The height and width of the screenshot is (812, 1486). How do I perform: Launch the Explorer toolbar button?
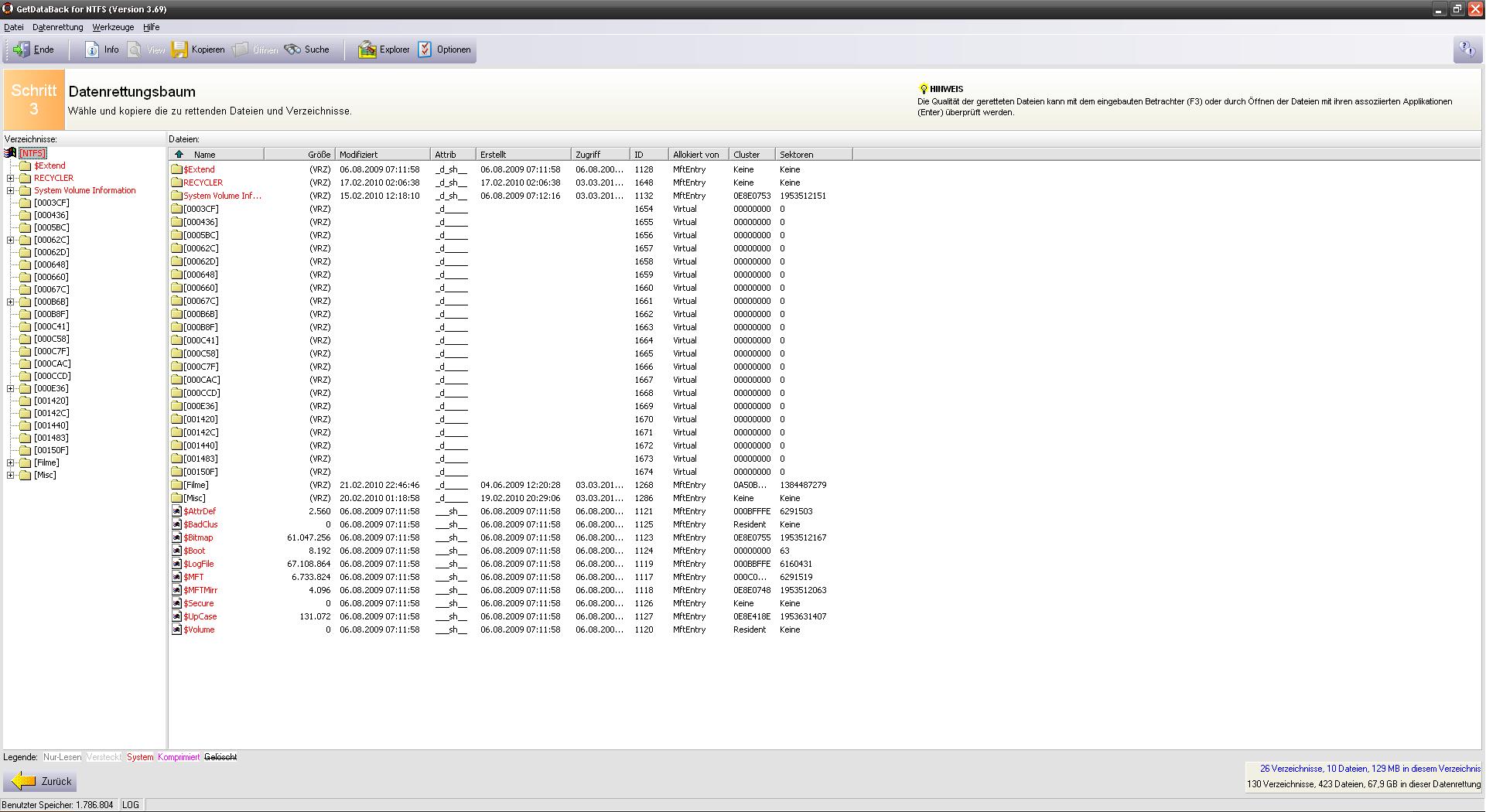(384, 49)
